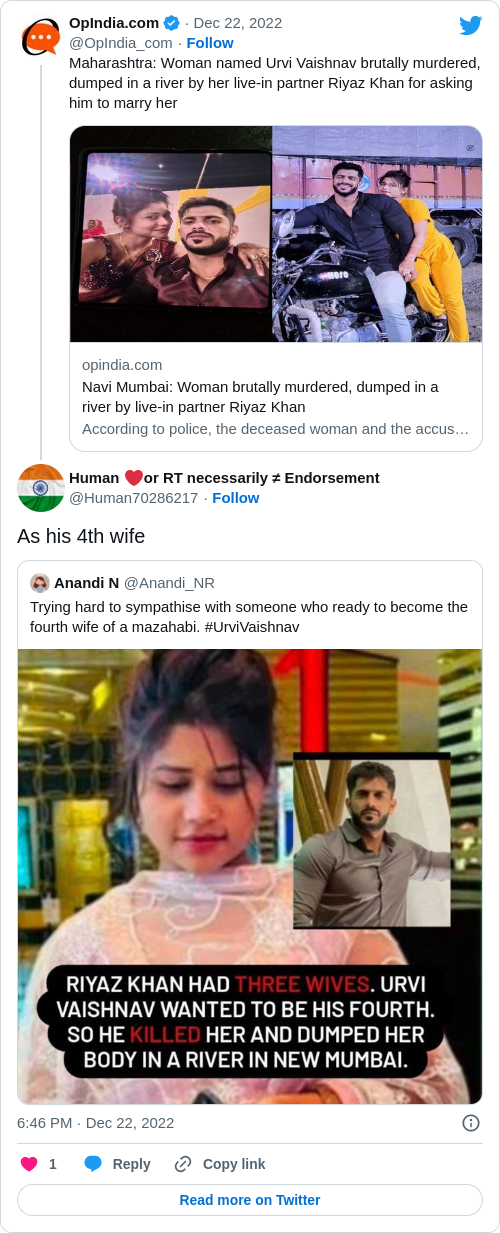Screen dimensions: 500x1233
Task: Open the article preview couple photo
Action: click(276, 234)
